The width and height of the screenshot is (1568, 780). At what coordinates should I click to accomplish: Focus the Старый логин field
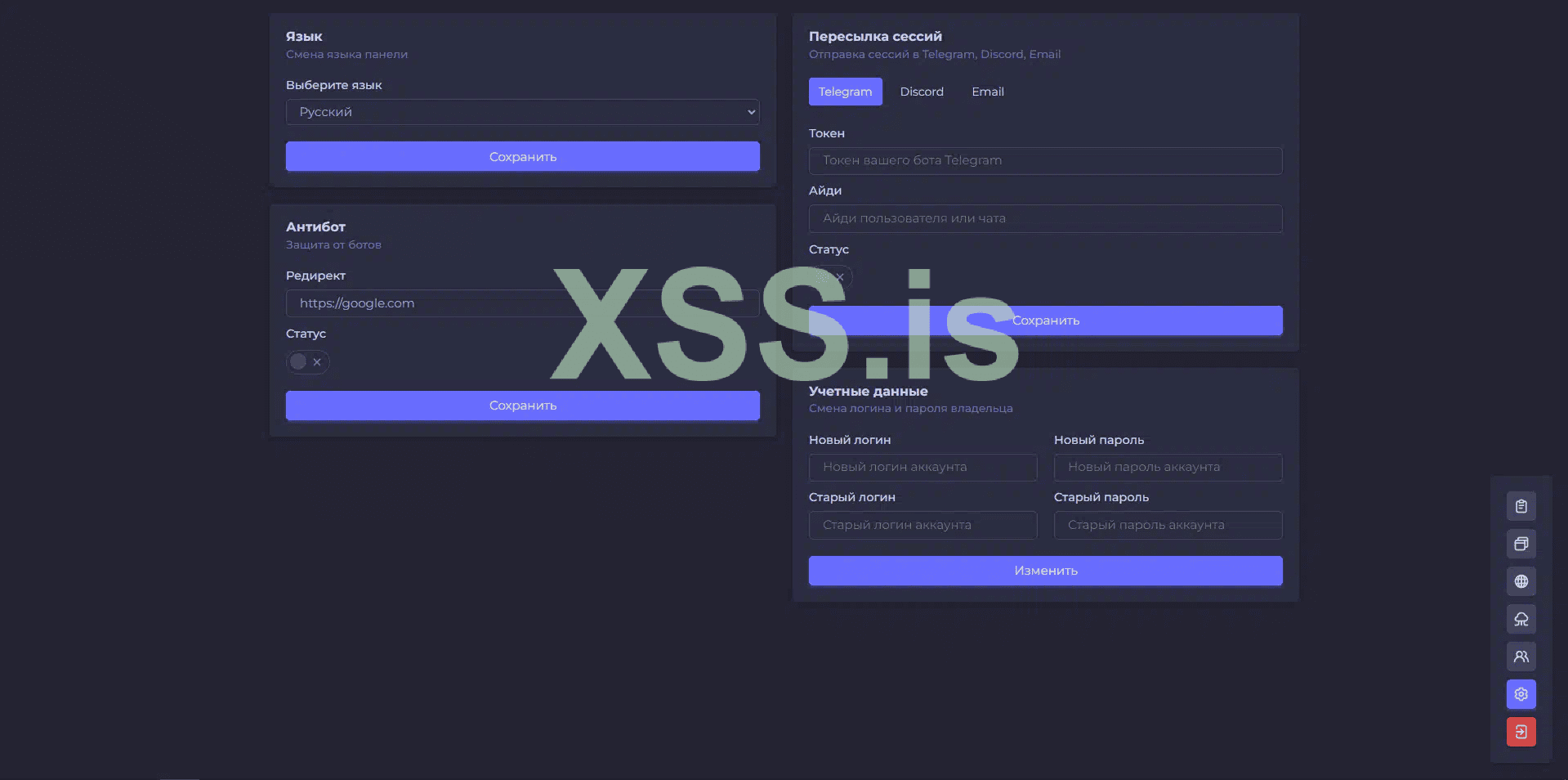[x=923, y=525]
